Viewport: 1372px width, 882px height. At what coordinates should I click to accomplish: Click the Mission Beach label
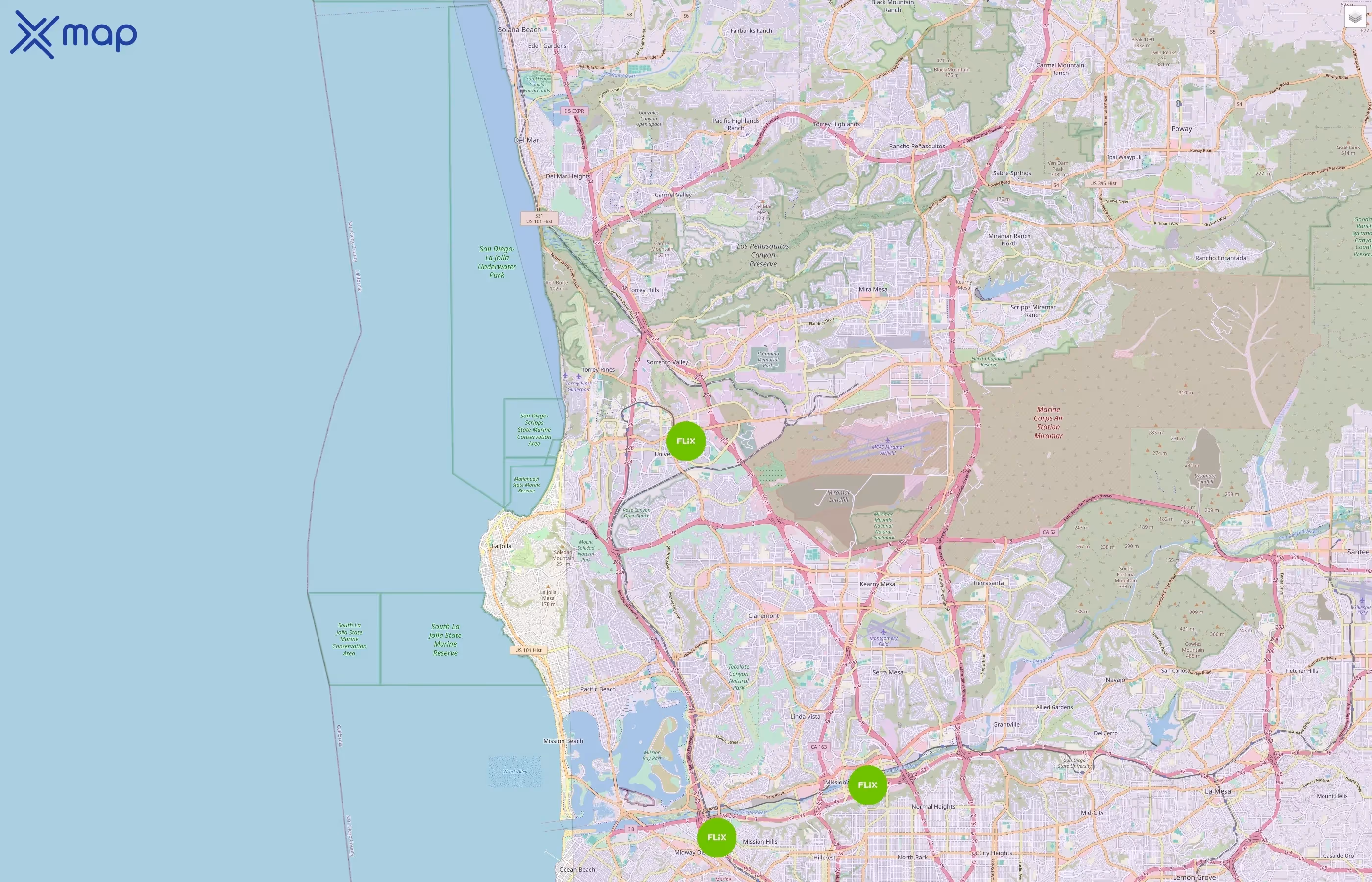(x=563, y=741)
